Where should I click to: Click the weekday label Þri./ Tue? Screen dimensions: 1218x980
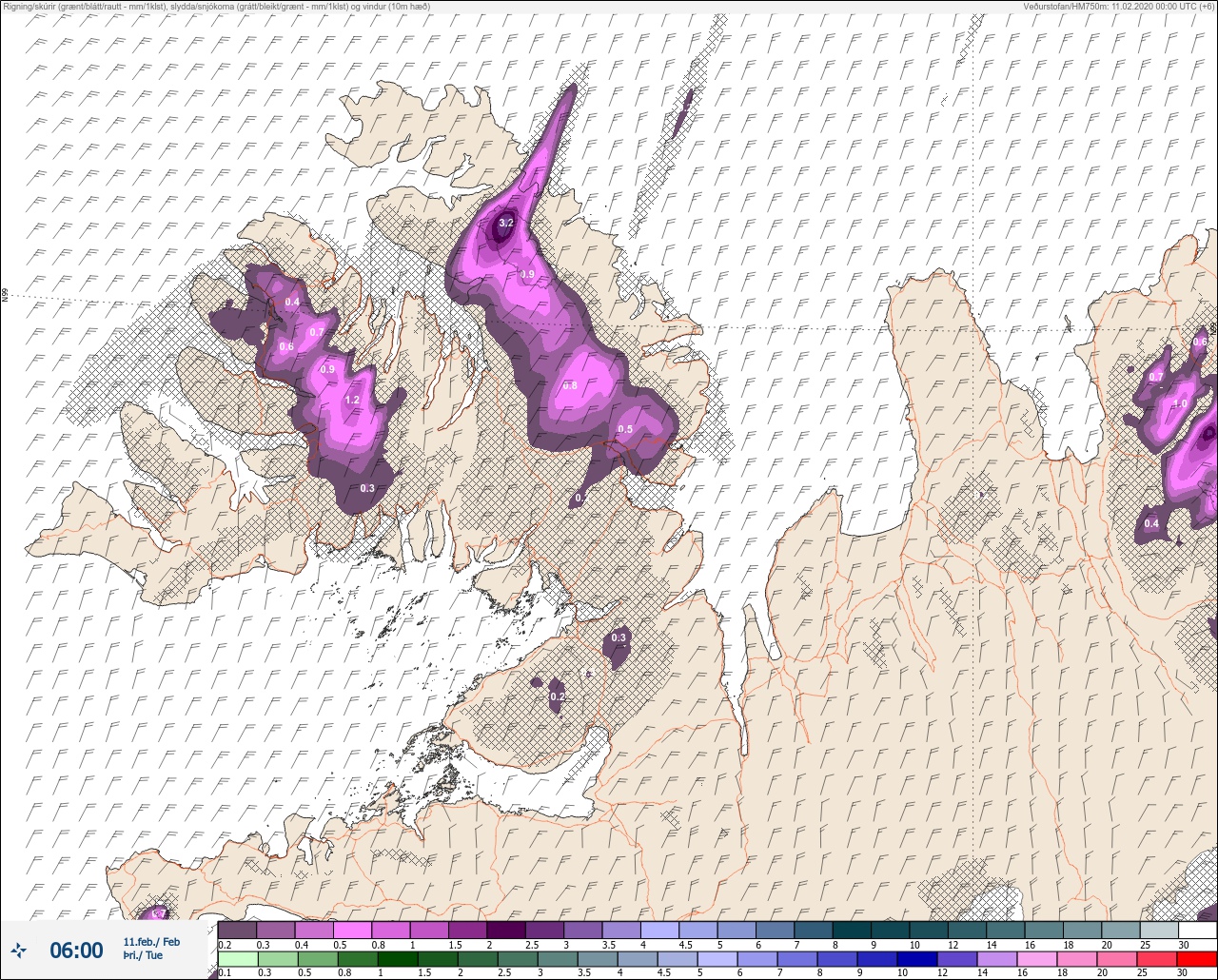coord(143,955)
